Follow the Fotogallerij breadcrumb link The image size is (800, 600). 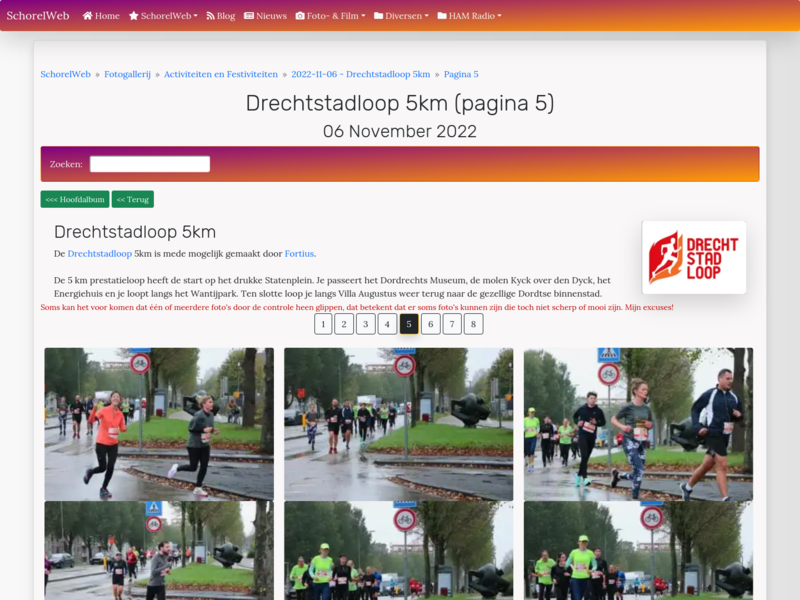128,74
